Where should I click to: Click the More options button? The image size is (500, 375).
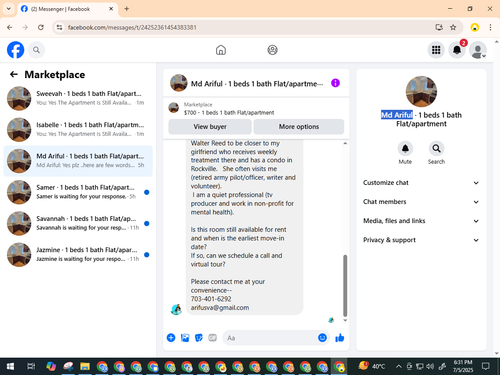299,127
